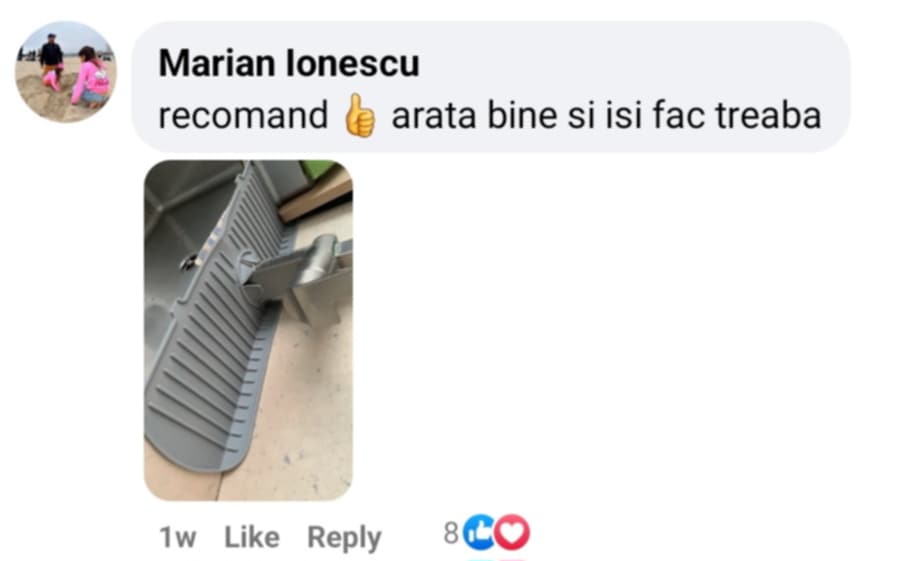This screenshot has height=561, width=914.
Task: Open the 1w timestamp link
Action: 178,537
